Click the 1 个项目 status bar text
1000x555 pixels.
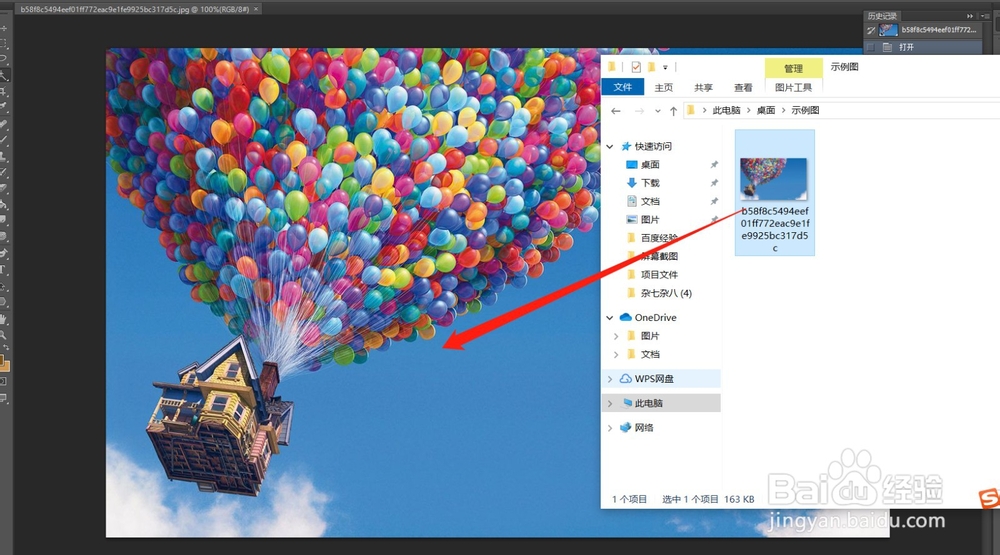pyautogui.click(x=629, y=500)
